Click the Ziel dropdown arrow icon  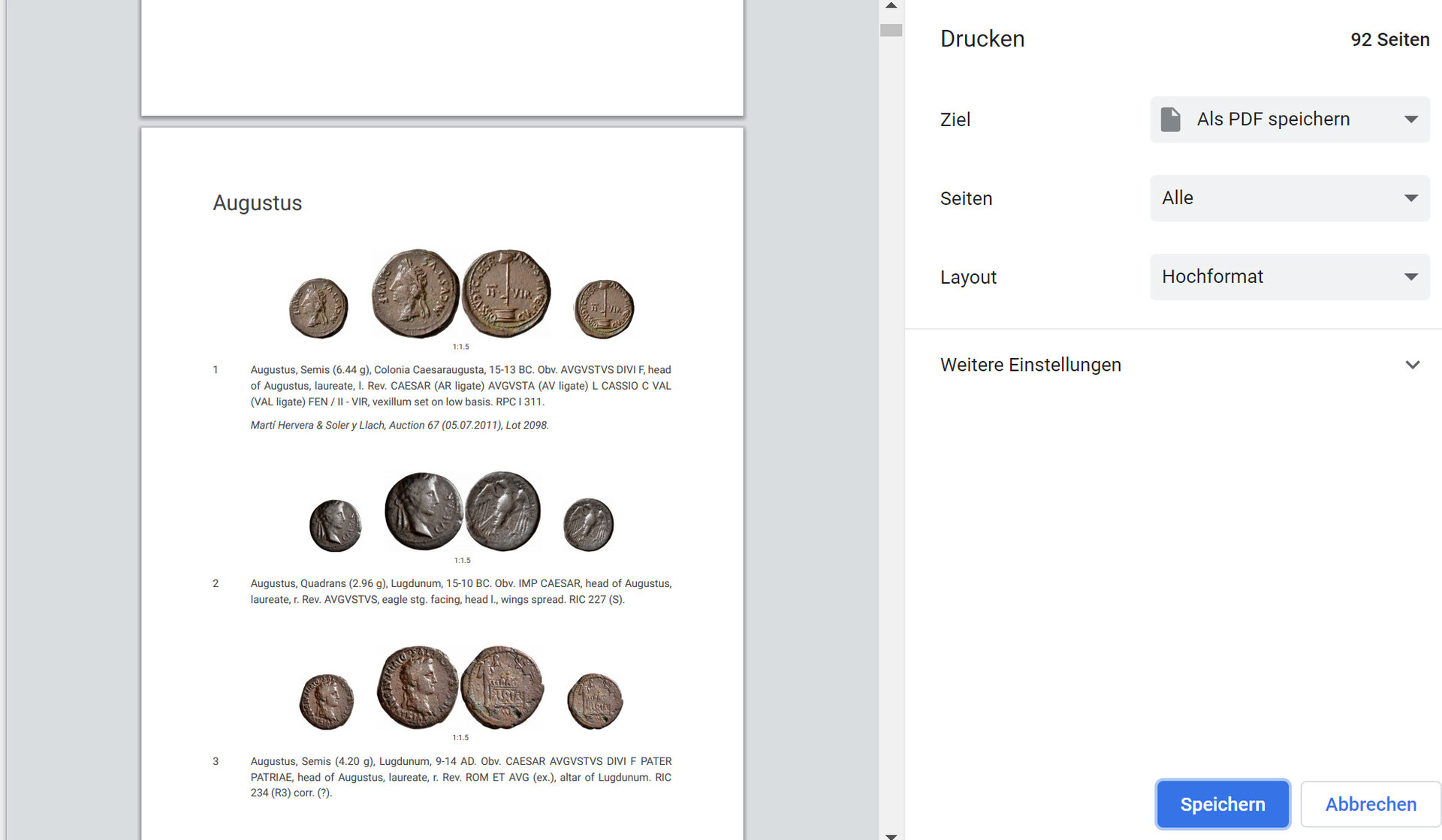click(1410, 119)
